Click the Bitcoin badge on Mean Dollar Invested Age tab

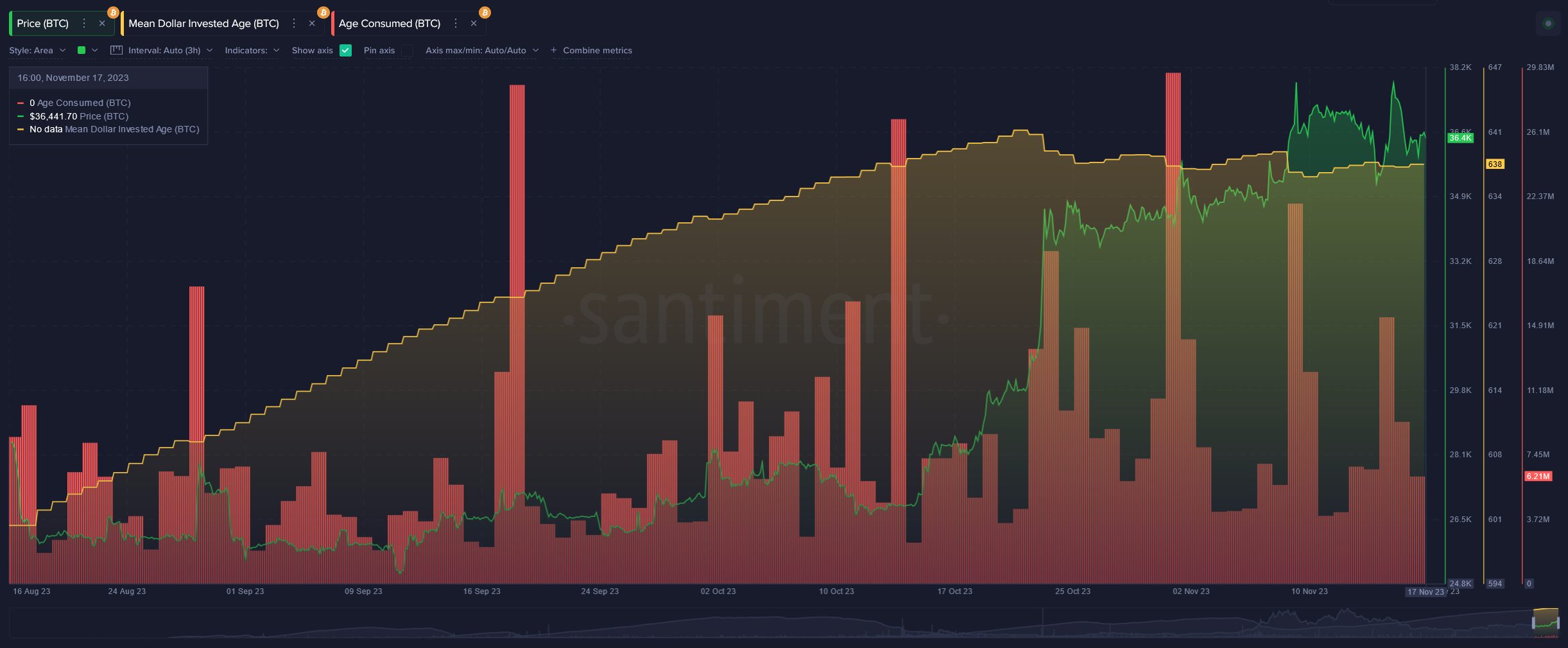pyautogui.click(x=323, y=12)
